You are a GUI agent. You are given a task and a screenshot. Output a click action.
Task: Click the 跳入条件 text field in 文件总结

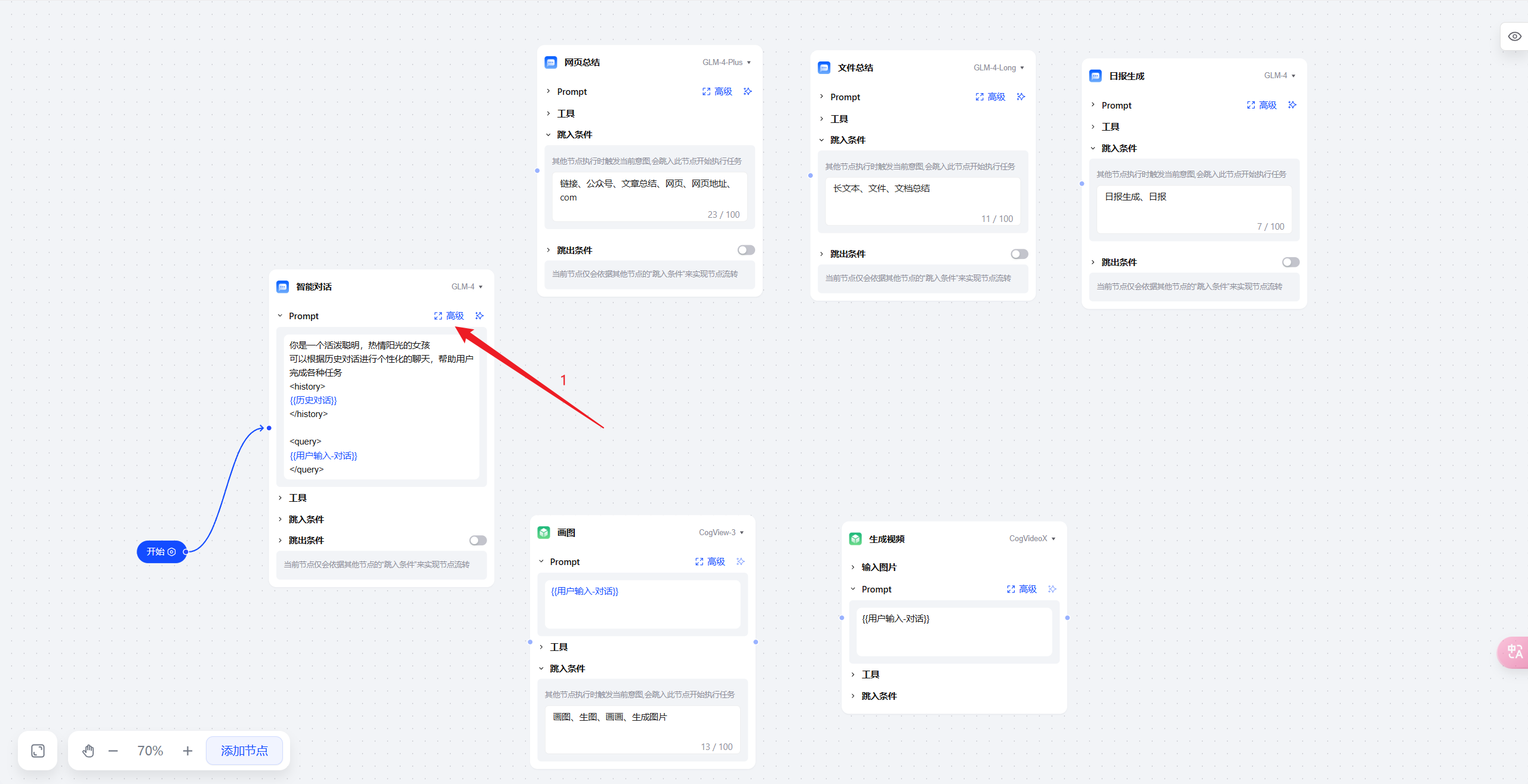[923, 202]
